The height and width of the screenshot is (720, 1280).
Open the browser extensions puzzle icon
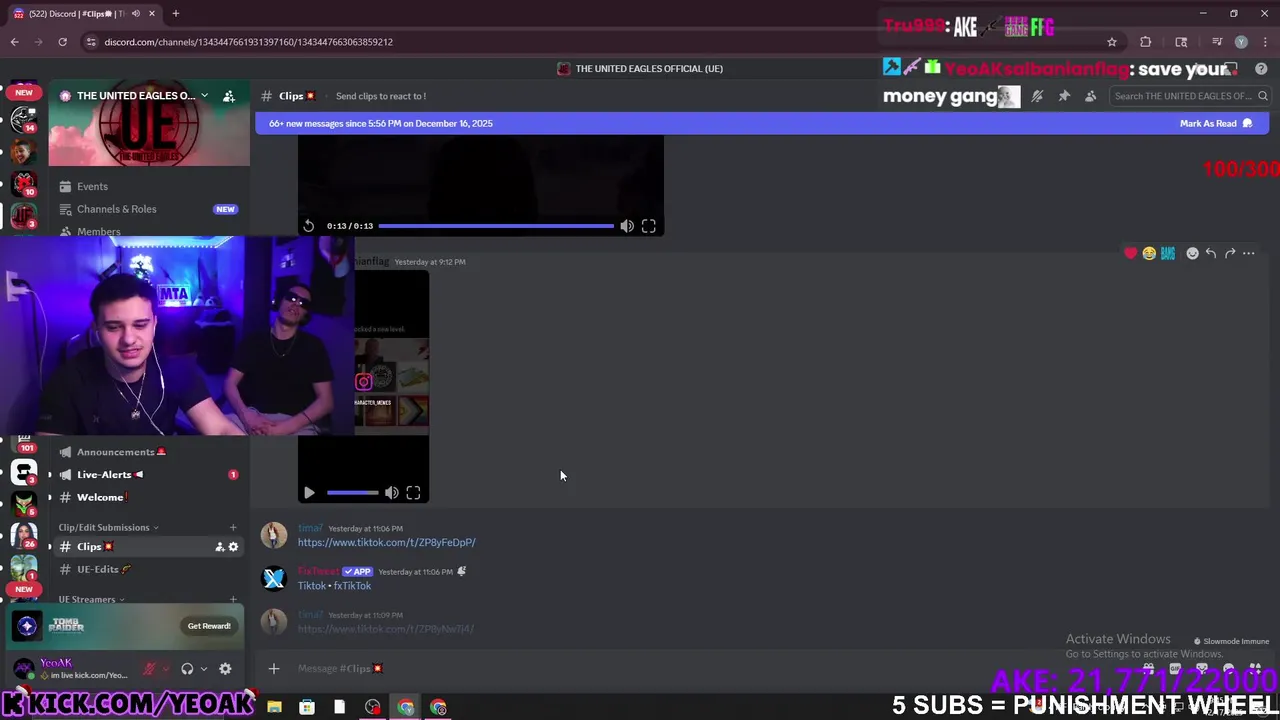click(1145, 42)
